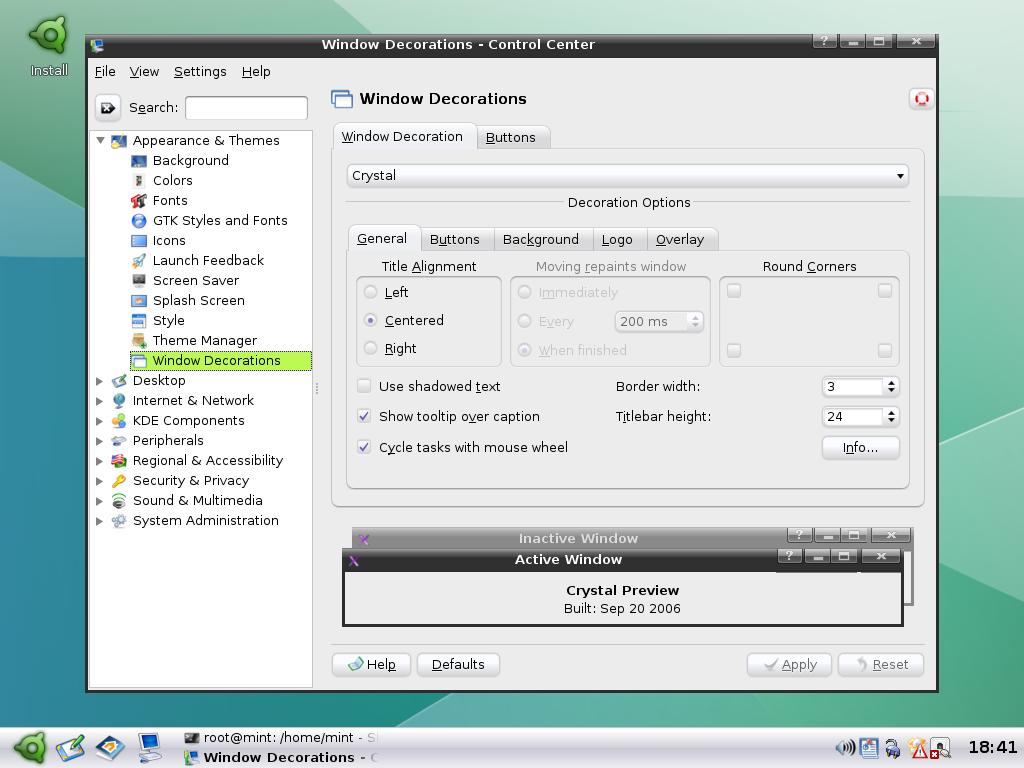1024x768 pixels.
Task: Click the Help button at bottom
Action: [x=371, y=665]
